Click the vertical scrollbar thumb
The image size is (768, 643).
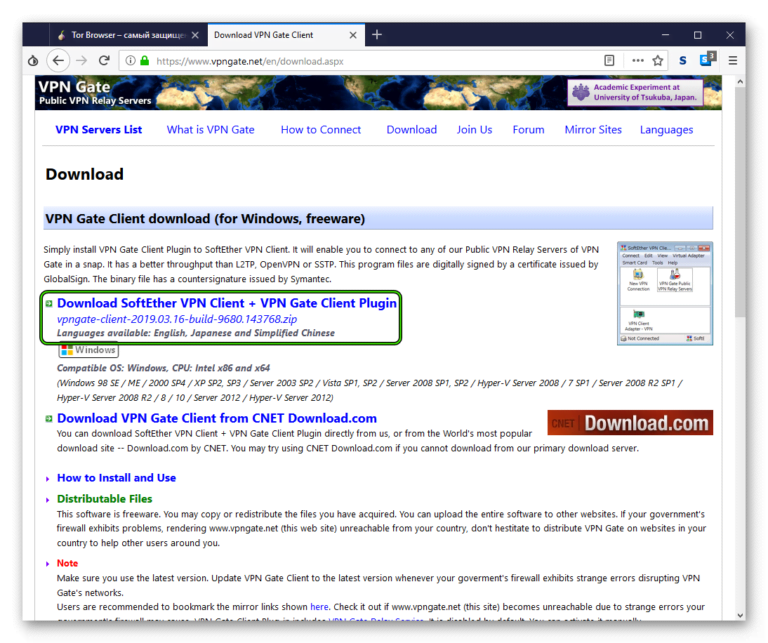[740, 202]
